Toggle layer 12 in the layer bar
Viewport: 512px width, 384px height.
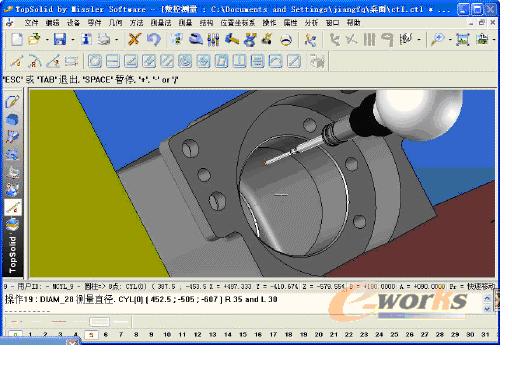pos(197,334)
